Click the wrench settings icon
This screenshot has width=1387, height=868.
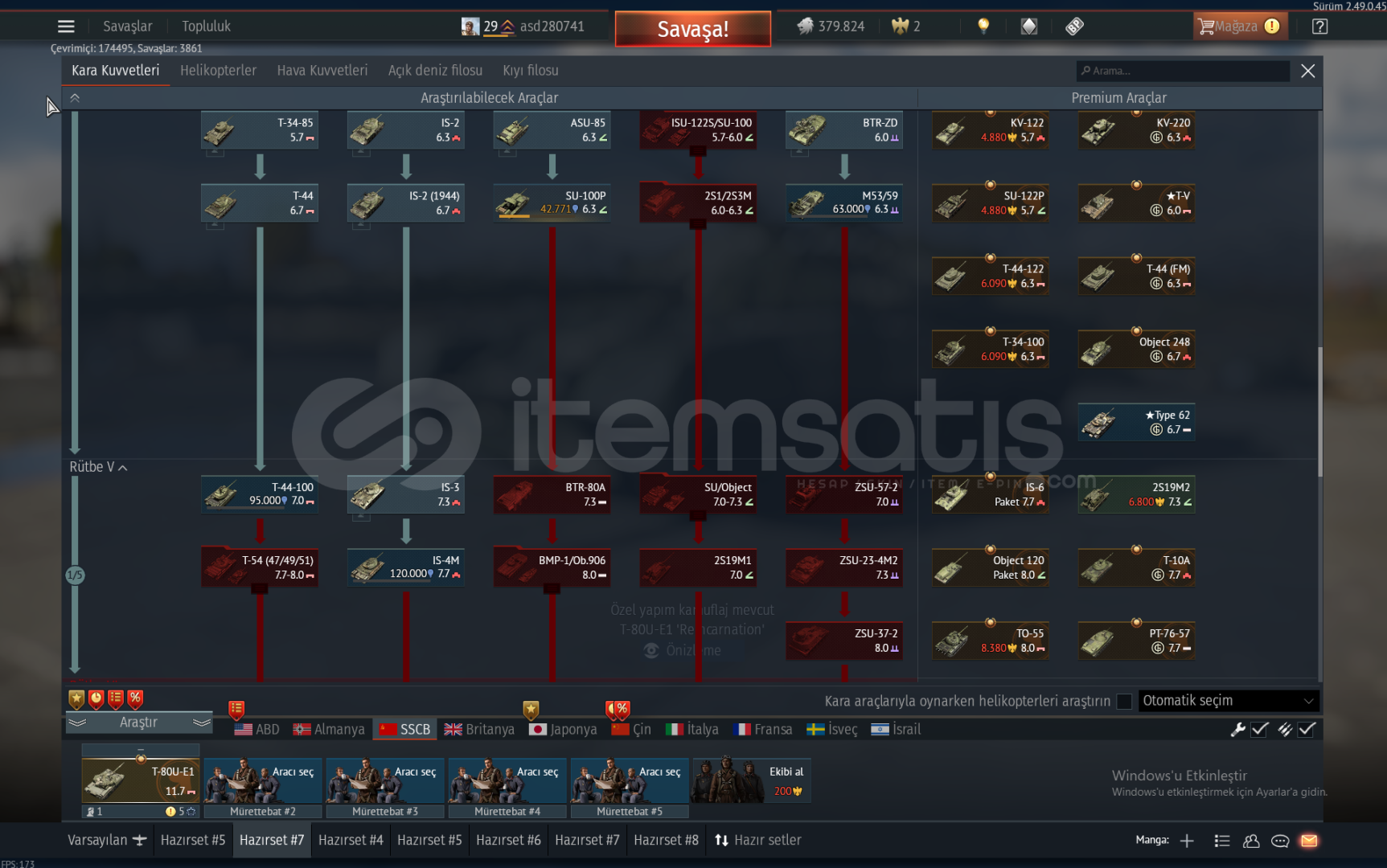click(x=1237, y=729)
